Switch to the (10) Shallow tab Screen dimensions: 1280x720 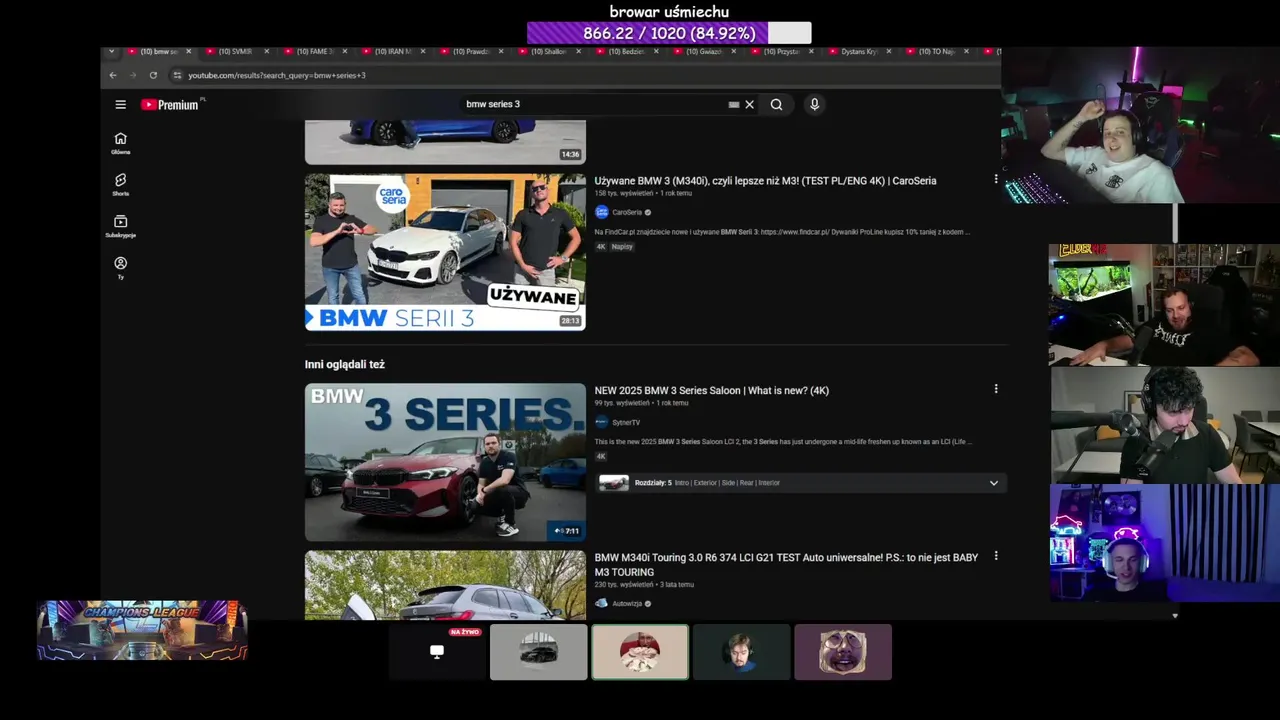[548, 51]
